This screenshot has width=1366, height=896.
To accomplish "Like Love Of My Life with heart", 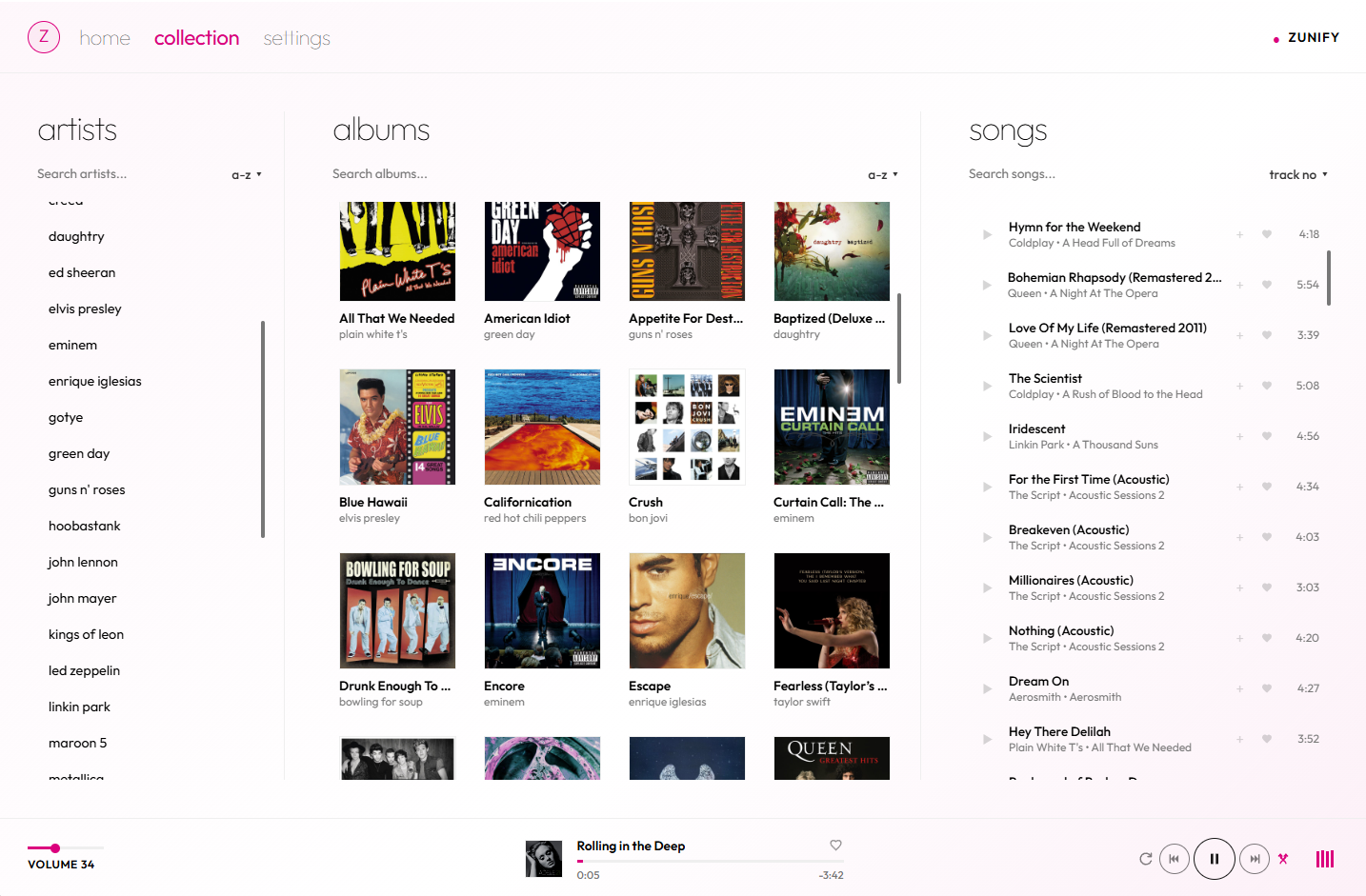I will coord(1267,335).
